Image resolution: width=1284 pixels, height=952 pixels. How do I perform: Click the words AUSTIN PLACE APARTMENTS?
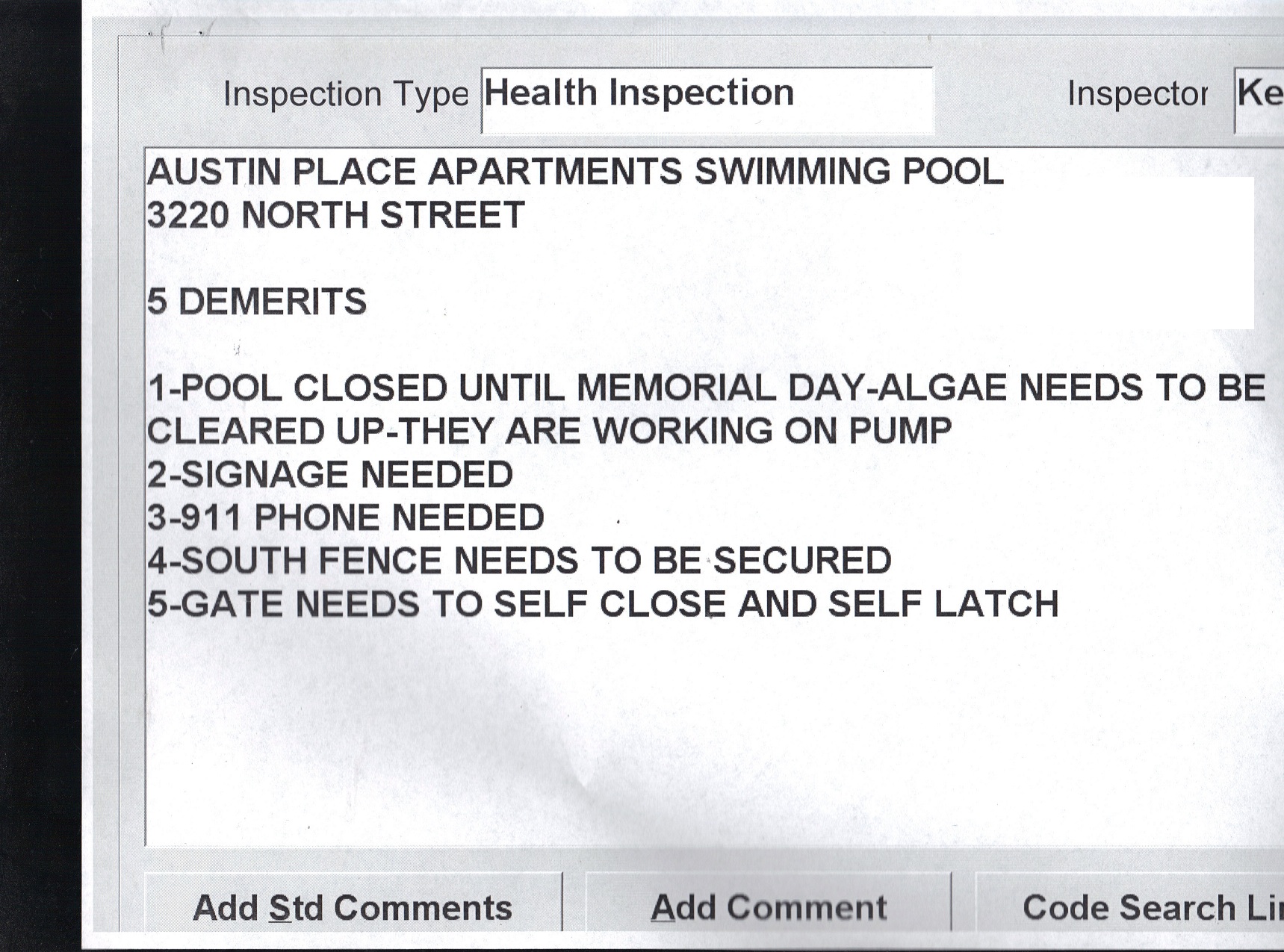(415, 172)
